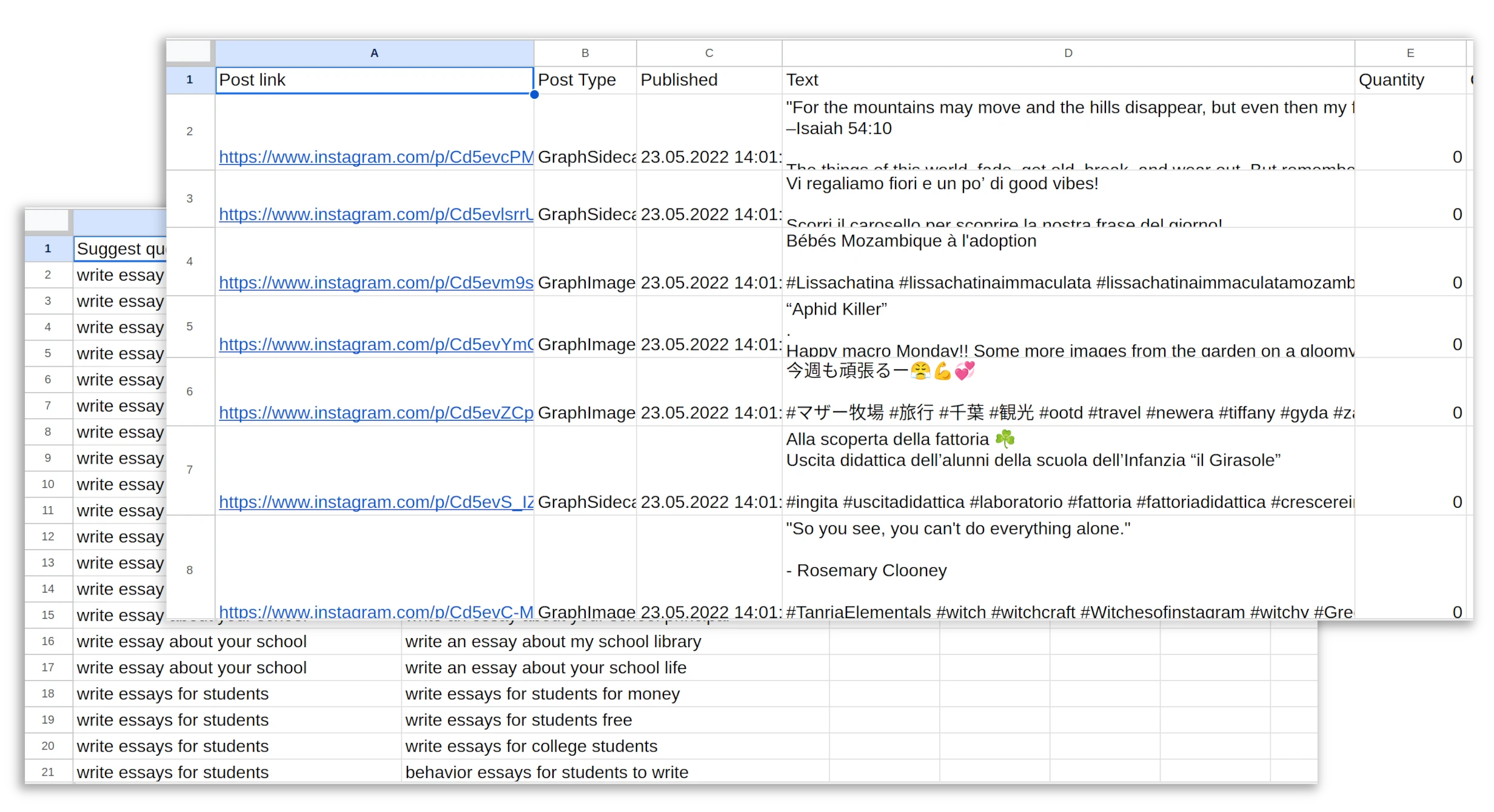
Task: Click the cell containing Published
Action: coord(679,79)
